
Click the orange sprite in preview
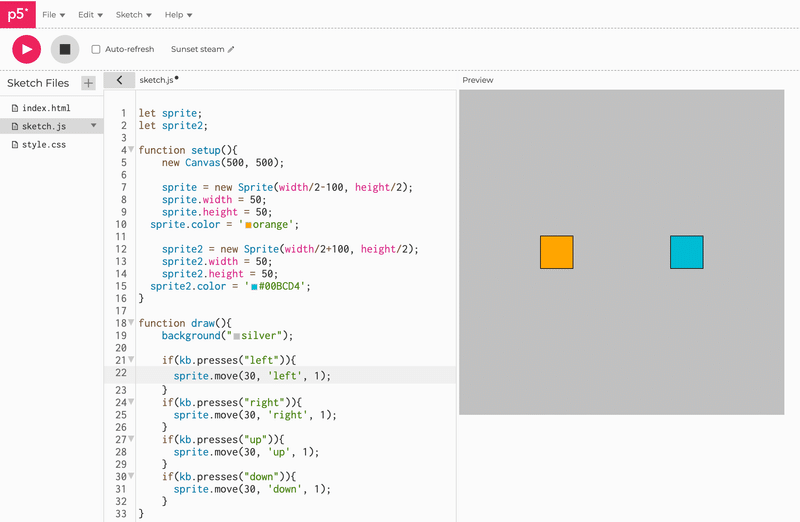tap(557, 252)
